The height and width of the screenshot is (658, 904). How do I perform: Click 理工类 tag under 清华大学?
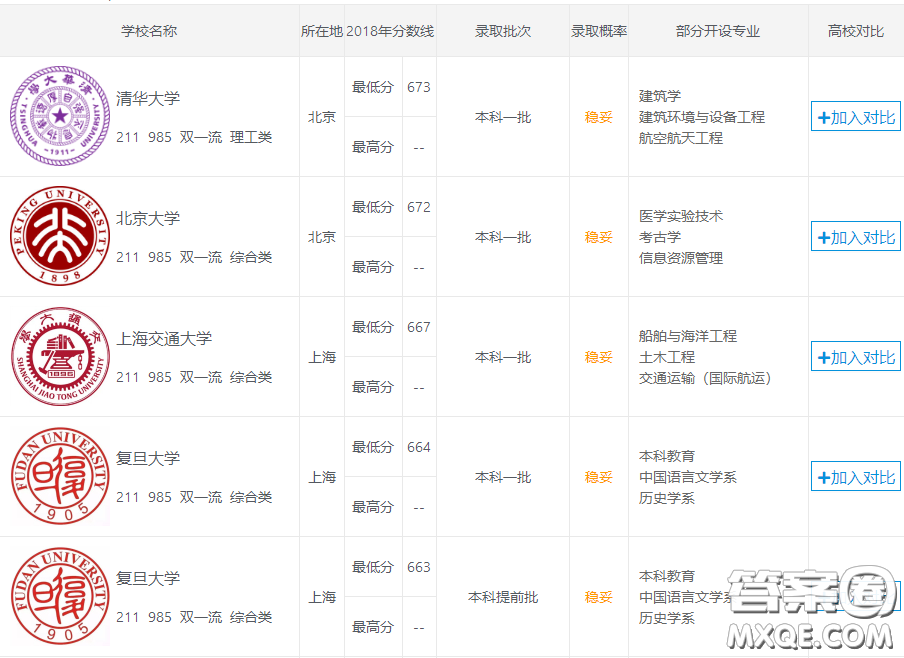point(251,137)
